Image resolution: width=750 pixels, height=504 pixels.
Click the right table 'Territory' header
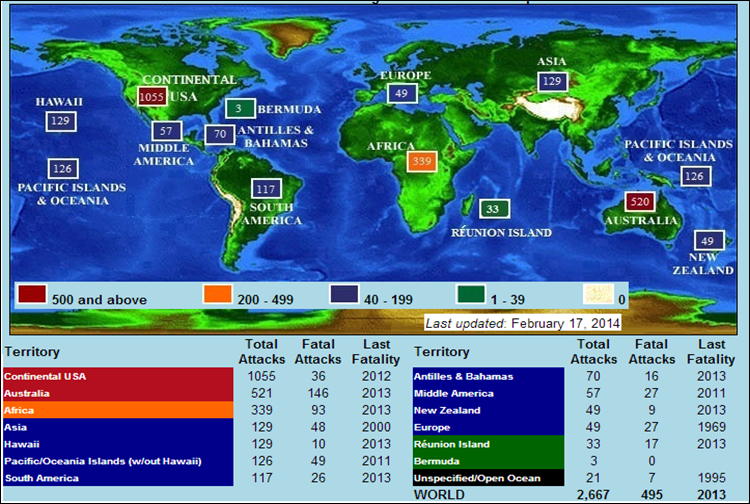click(x=442, y=352)
